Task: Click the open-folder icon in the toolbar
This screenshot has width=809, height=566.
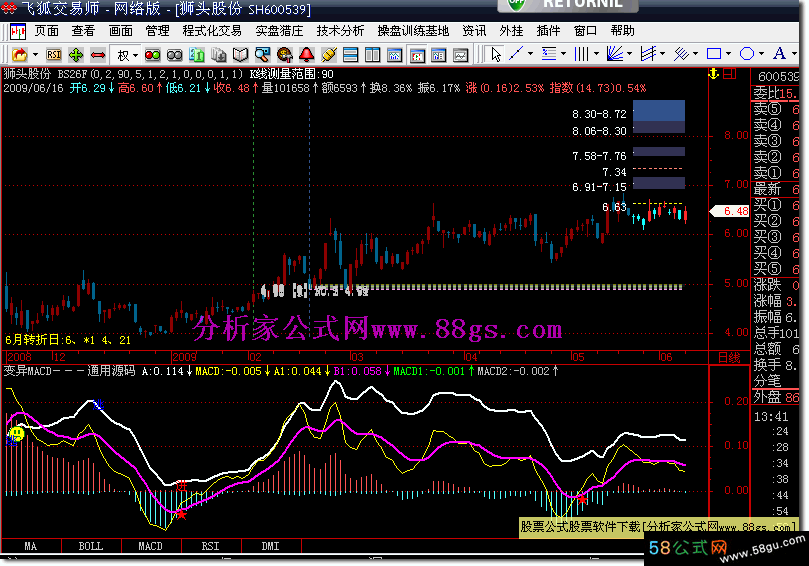Action: [x=20, y=54]
